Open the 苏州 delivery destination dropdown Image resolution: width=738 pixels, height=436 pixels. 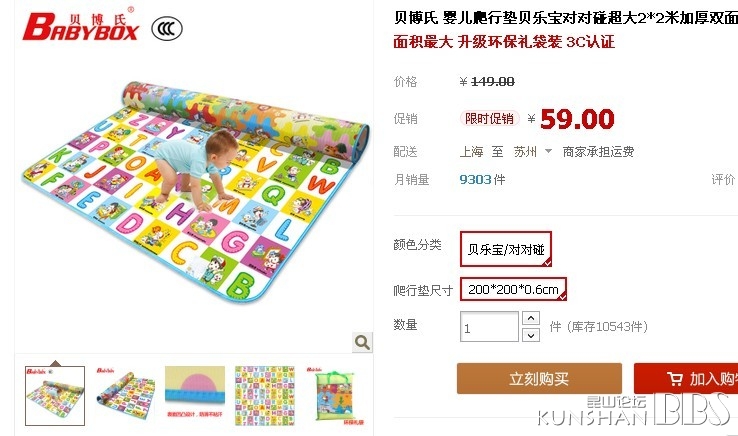coord(525,152)
